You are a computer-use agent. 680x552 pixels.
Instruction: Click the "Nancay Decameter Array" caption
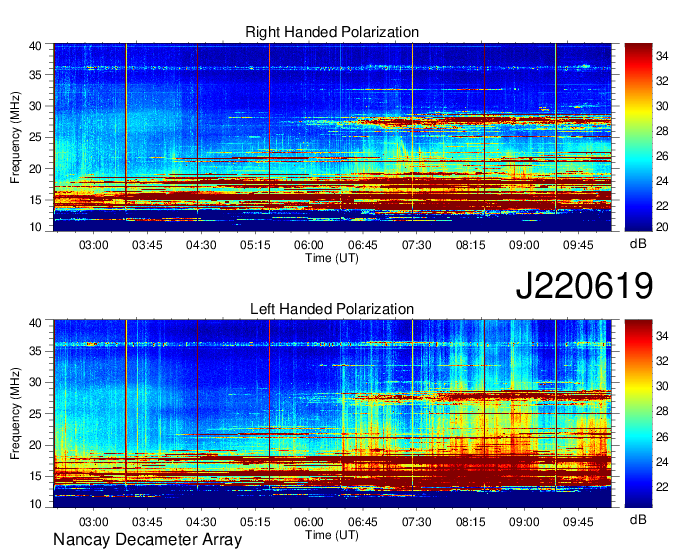coord(147,540)
